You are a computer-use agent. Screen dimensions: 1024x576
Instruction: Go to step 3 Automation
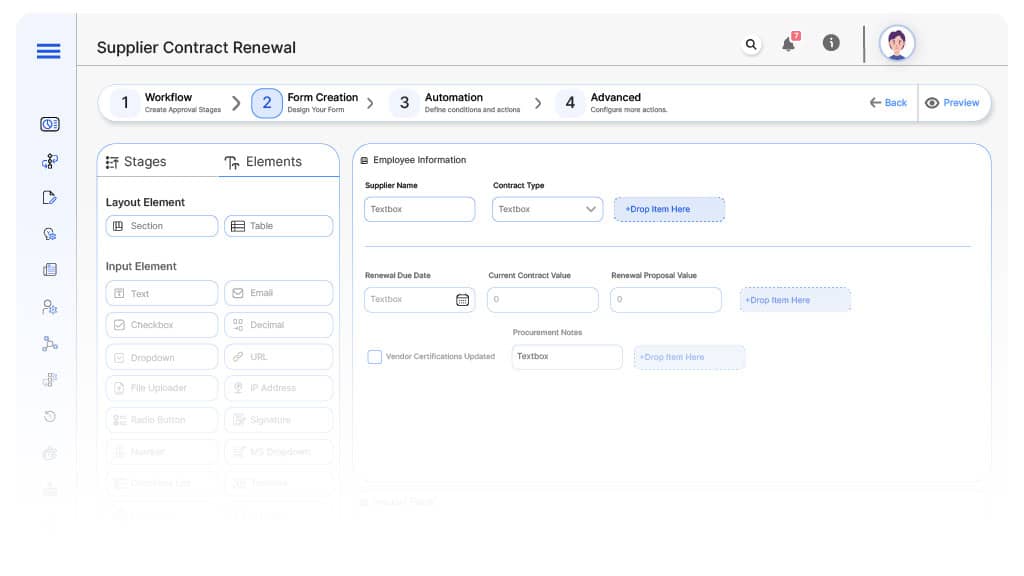[x=457, y=103]
